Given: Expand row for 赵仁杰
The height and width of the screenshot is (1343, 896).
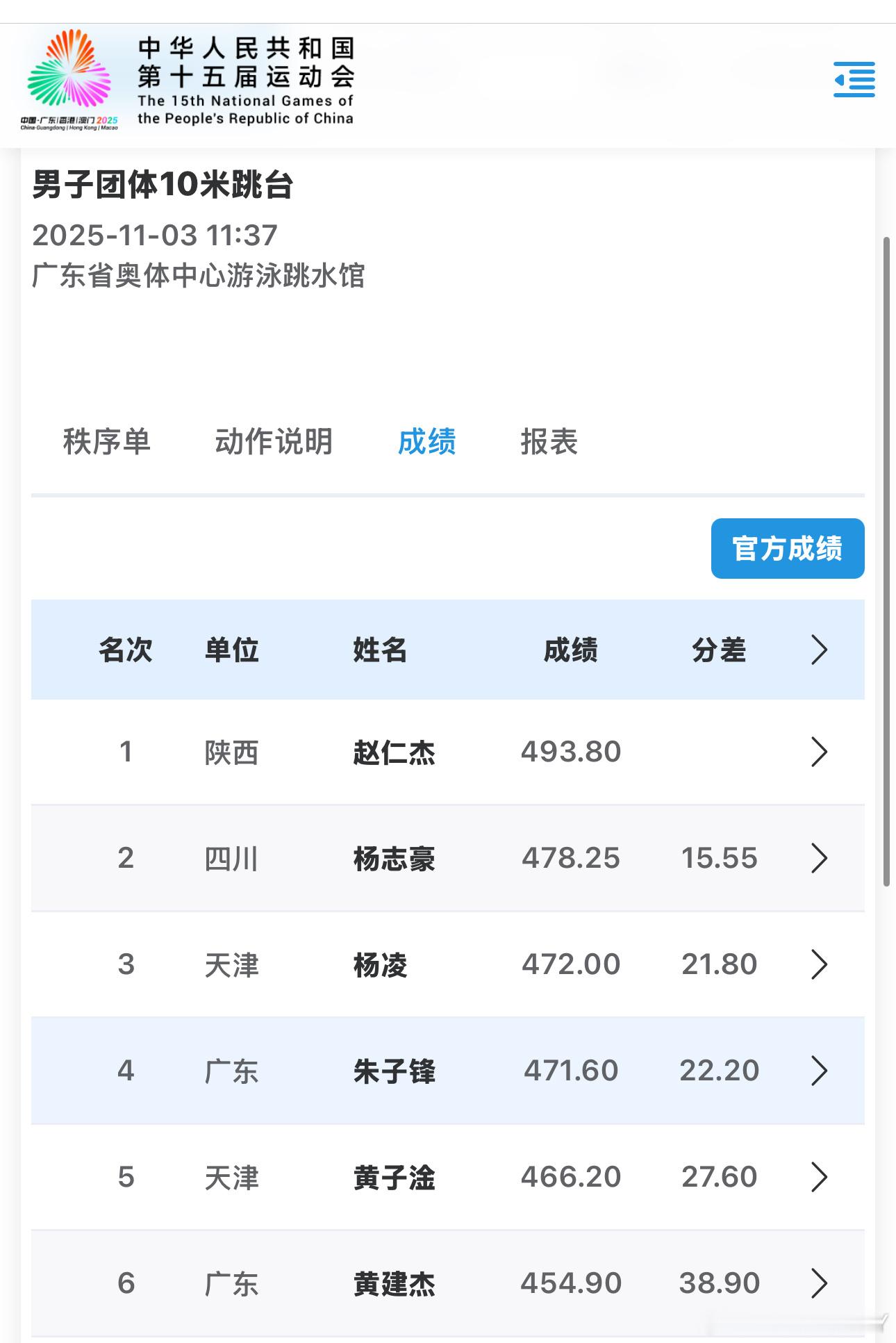Looking at the screenshot, I should pyautogui.click(x=819, y=752).
